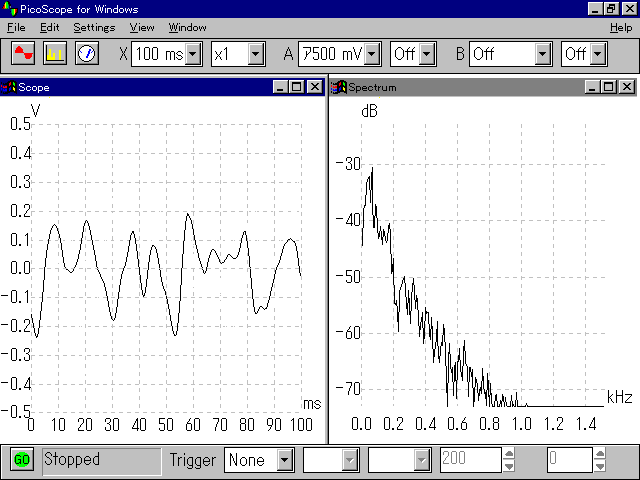Open the Help menu
The width and height of the screenshot is (640, 480).
(621, 28)
